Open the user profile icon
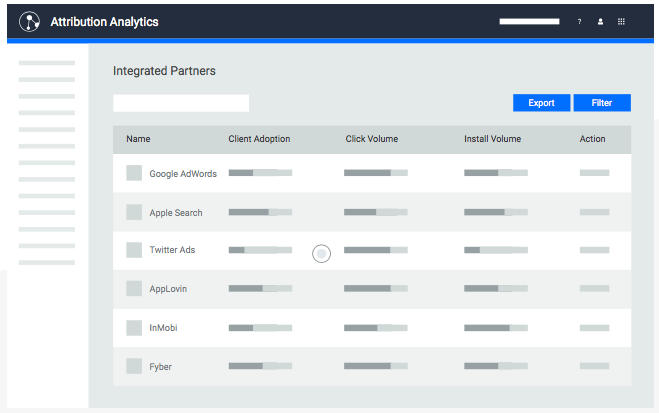Screen dimensions: 659x413 (600, 22)
